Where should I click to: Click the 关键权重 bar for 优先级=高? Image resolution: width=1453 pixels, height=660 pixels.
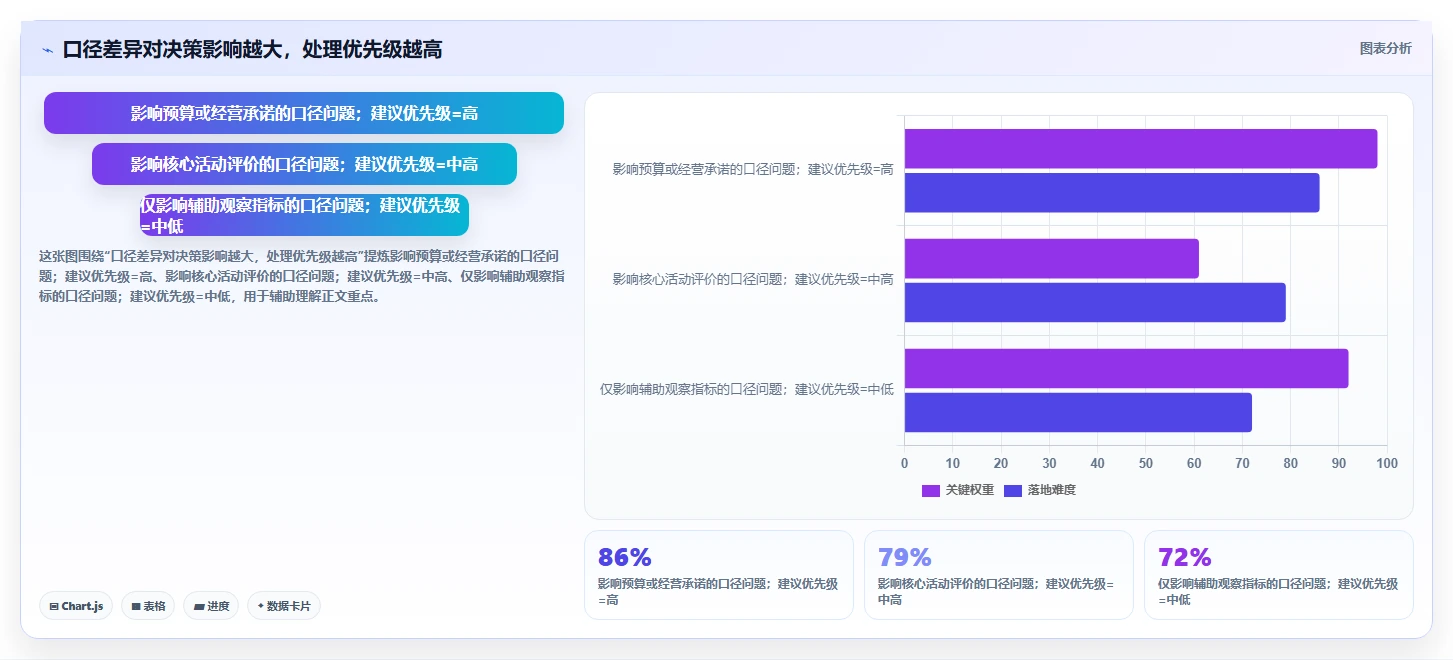click(1141, 148)
